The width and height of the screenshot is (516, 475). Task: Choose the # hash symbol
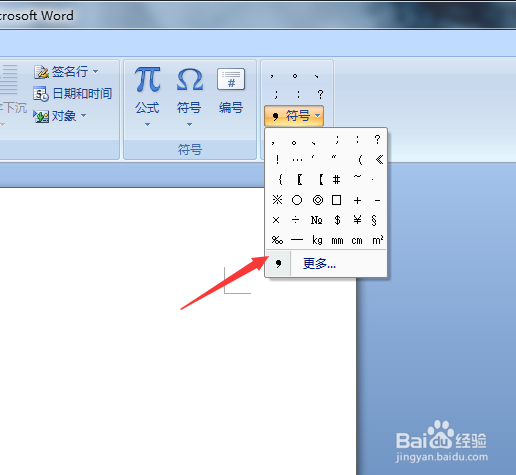337,180
